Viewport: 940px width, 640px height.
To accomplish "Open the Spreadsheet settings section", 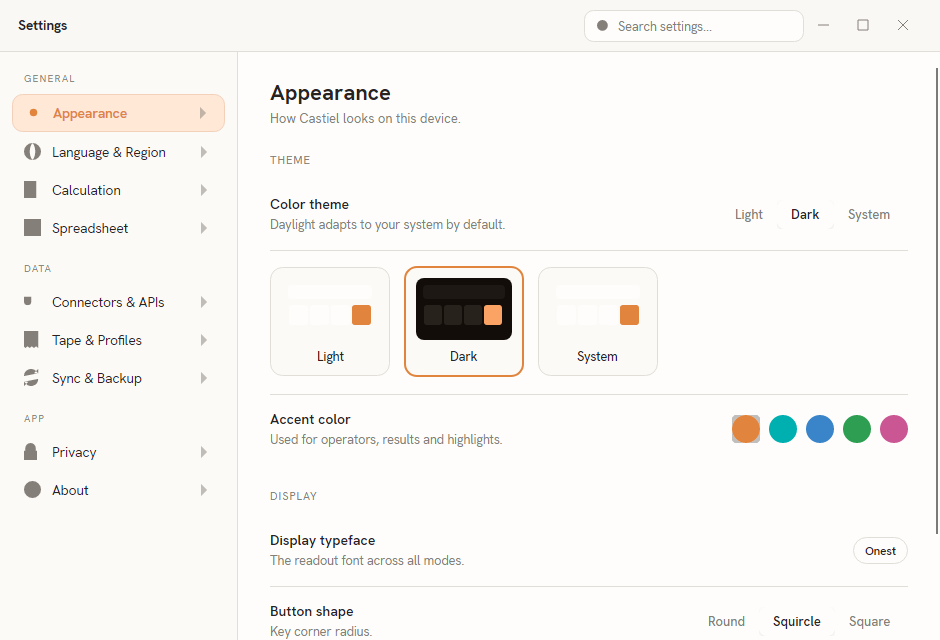I will (118, 228).
